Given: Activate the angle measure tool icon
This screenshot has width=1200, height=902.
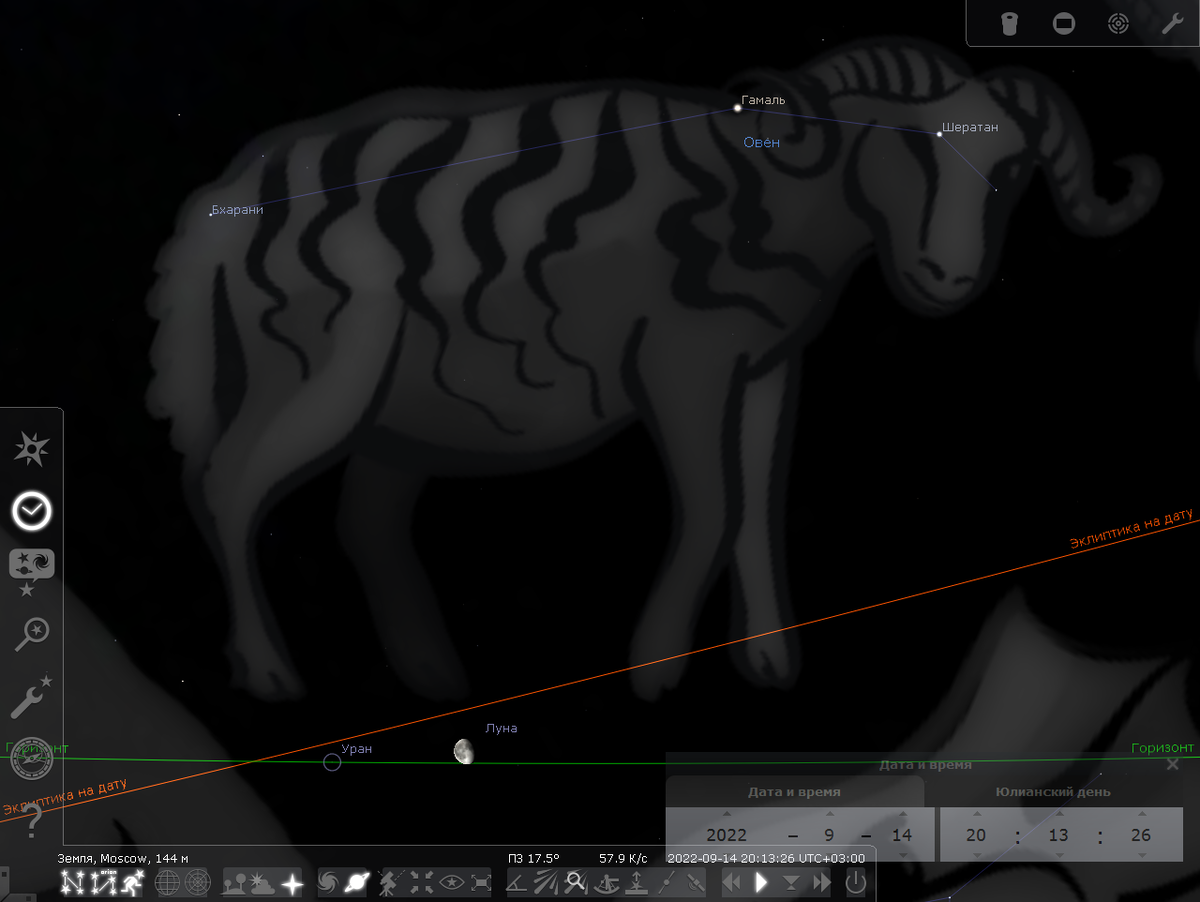Looking at the screenshot, I should click(518, 882).
